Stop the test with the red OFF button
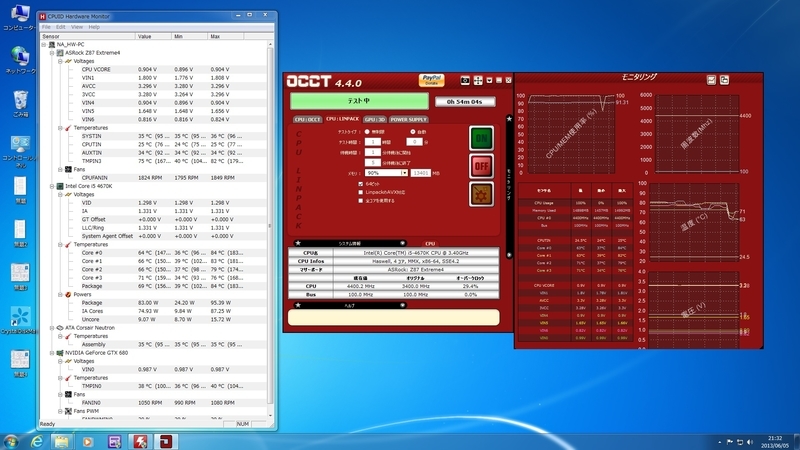The image size is (800, 450). (481, 166)
